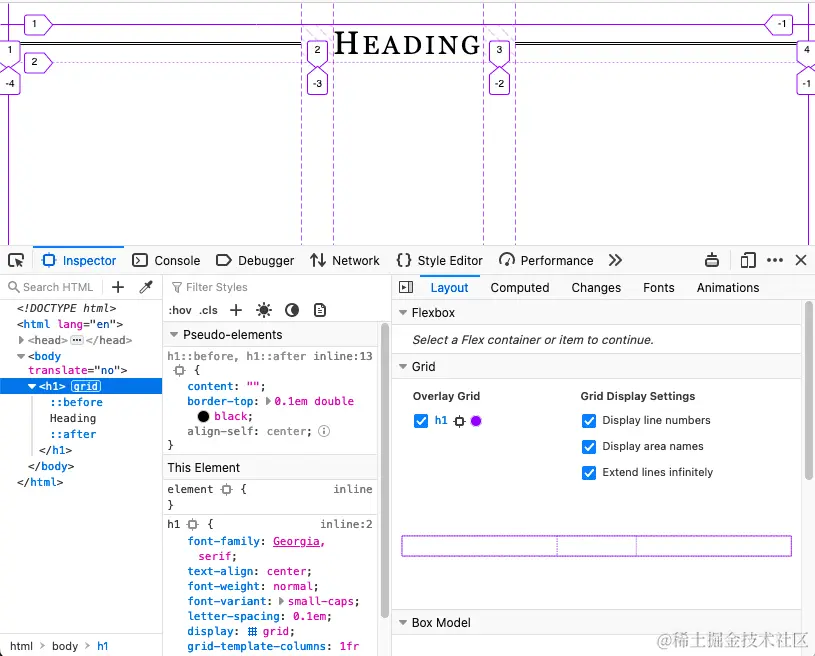Collapse the Flexbox section

coord(403,312)
